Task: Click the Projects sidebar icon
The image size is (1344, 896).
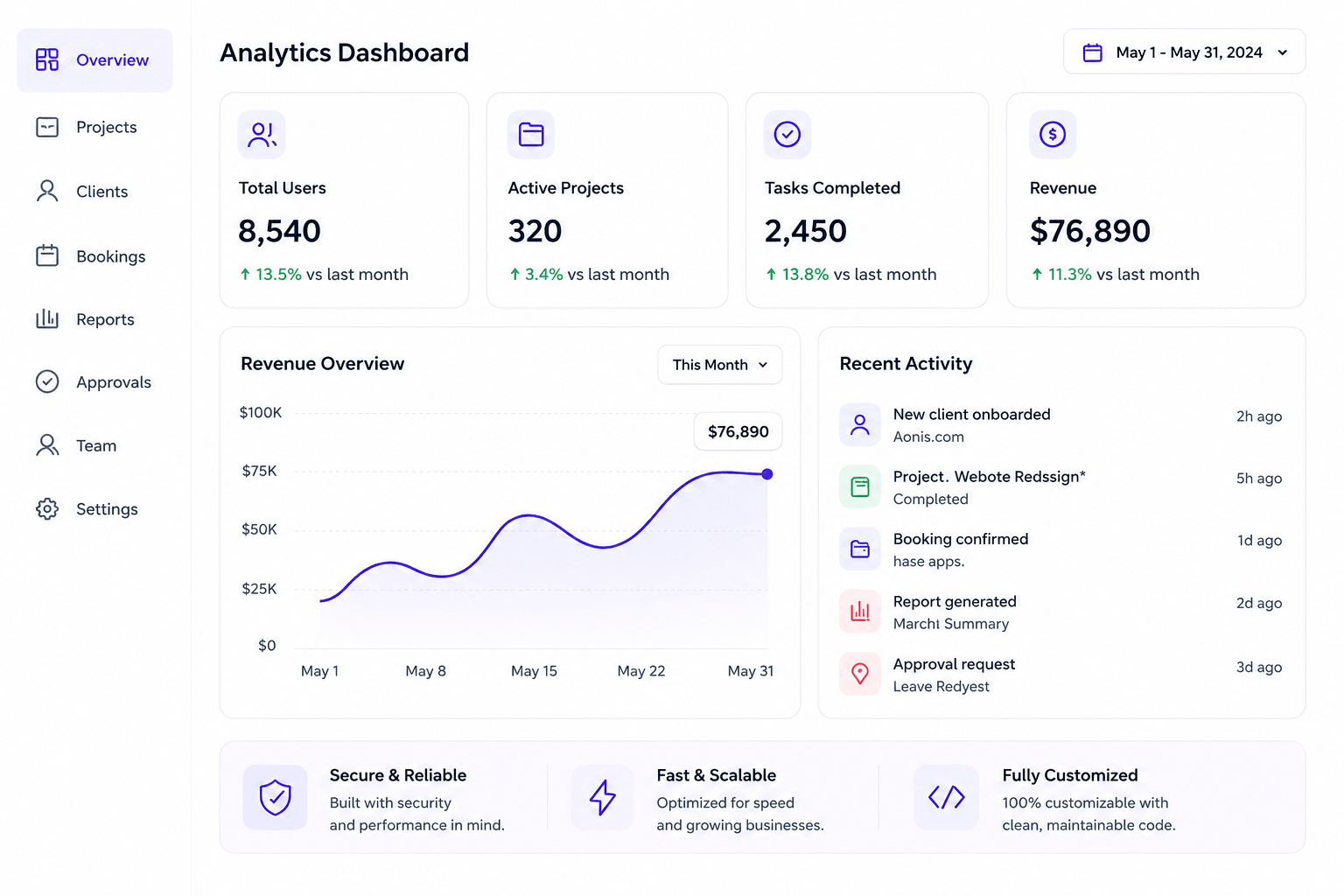Action: tap(47, 127)
